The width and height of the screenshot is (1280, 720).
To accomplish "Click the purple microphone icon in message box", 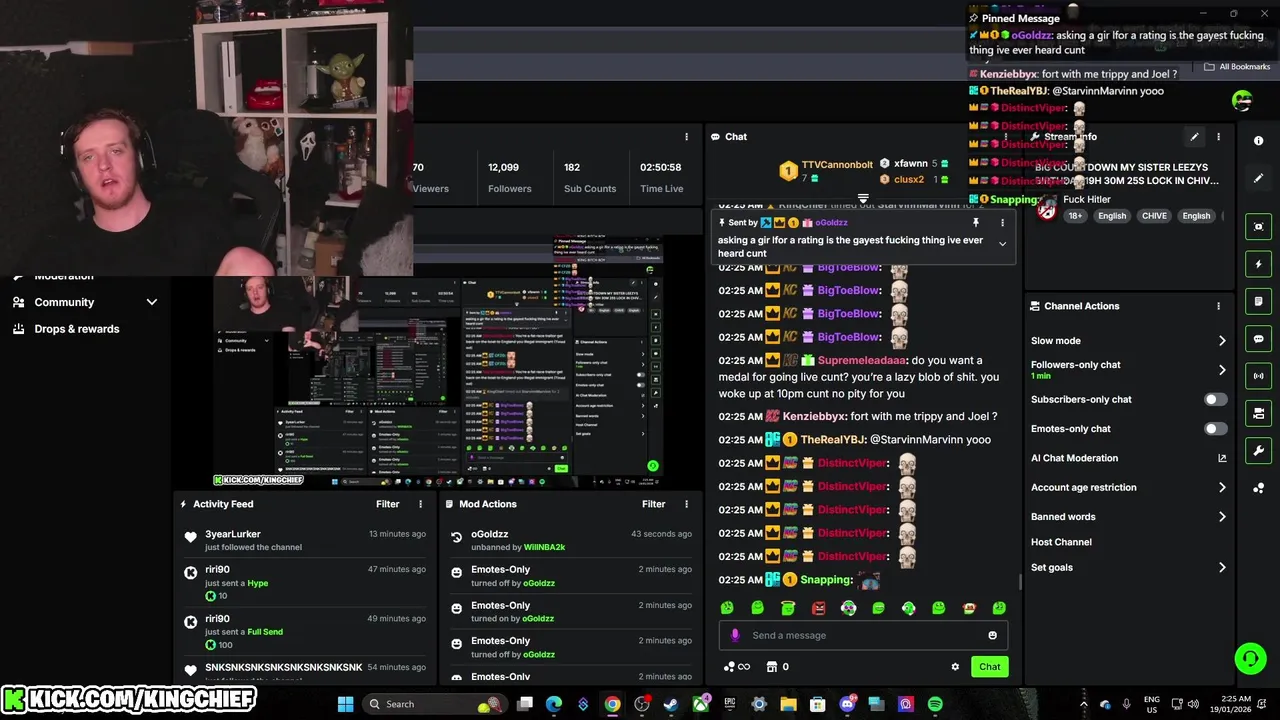I will (735, 635).
